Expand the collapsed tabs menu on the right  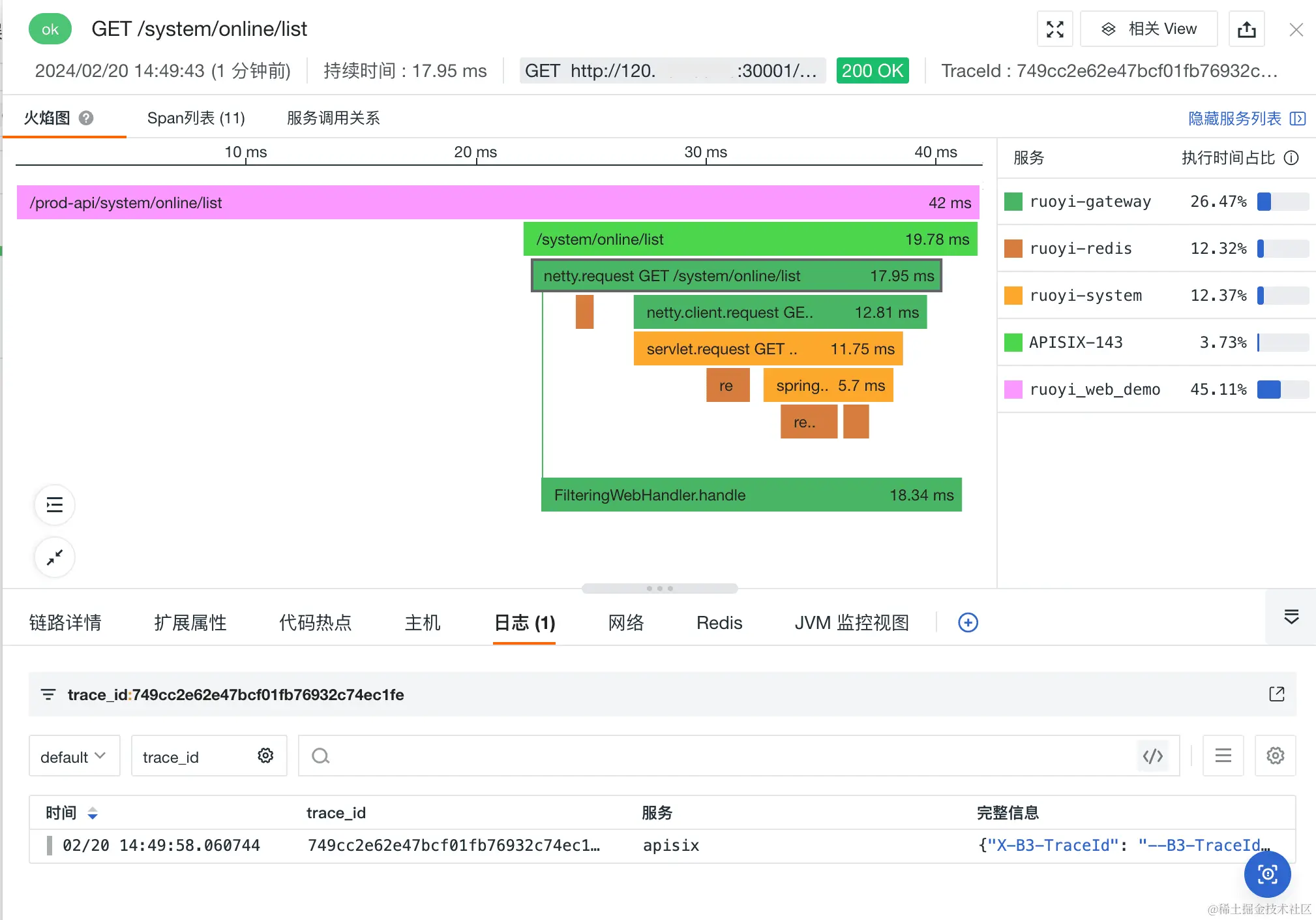point(1291,617)
